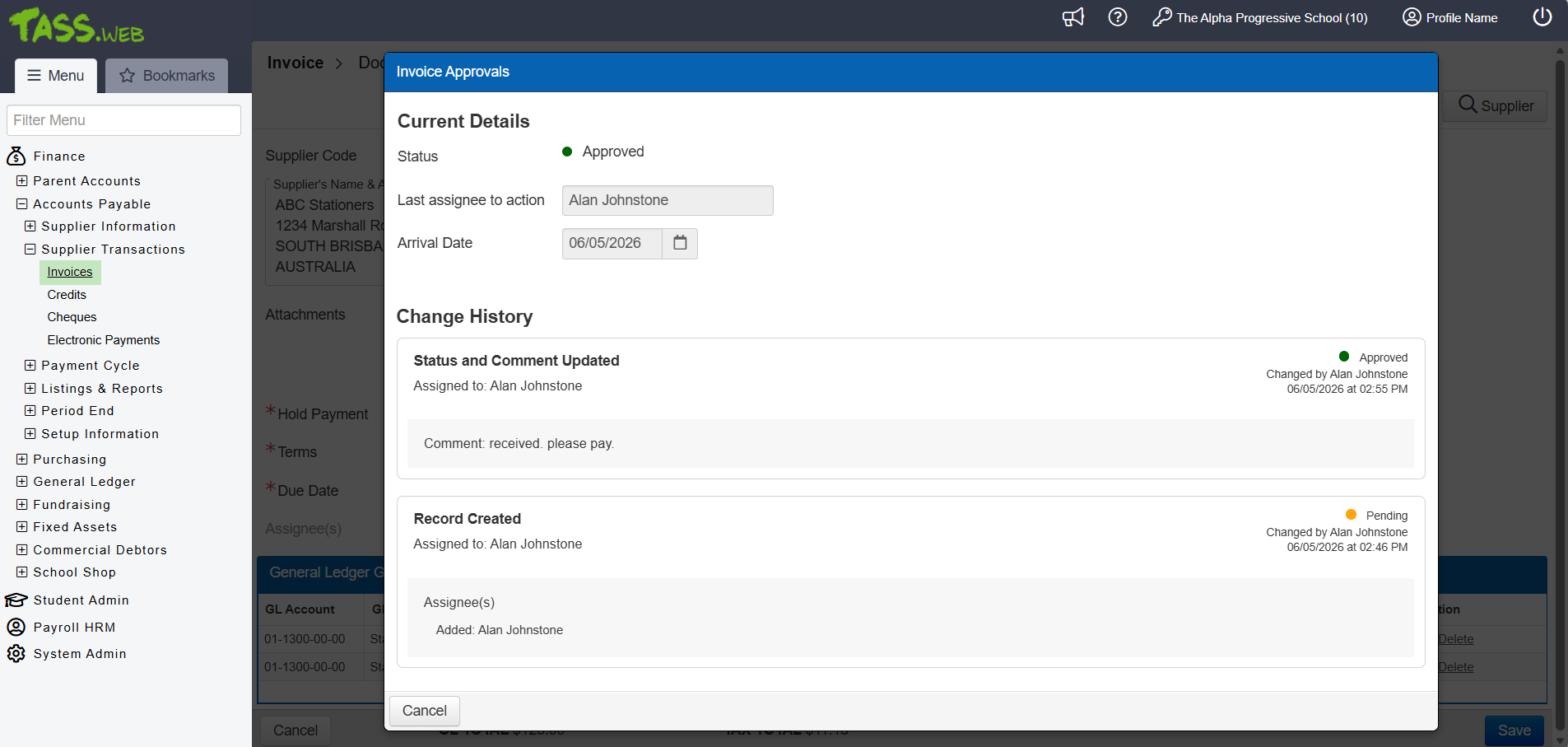This screenshot has width=1568, height=747.
Task: Click the Filter Menu input field
Action: click(x=123, y=120)
